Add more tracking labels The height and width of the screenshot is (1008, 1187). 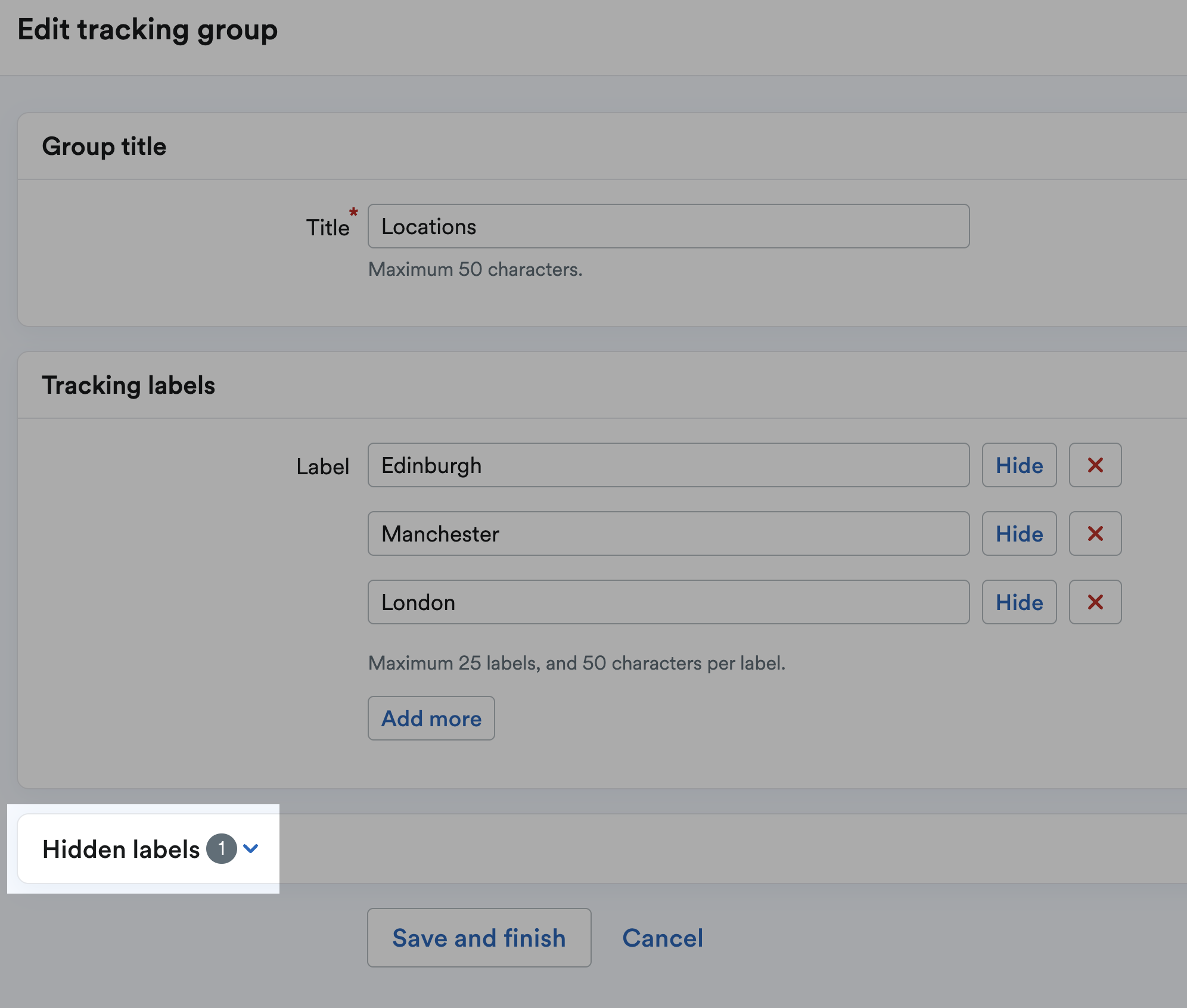pyautogui.click(x=431, y=718)
